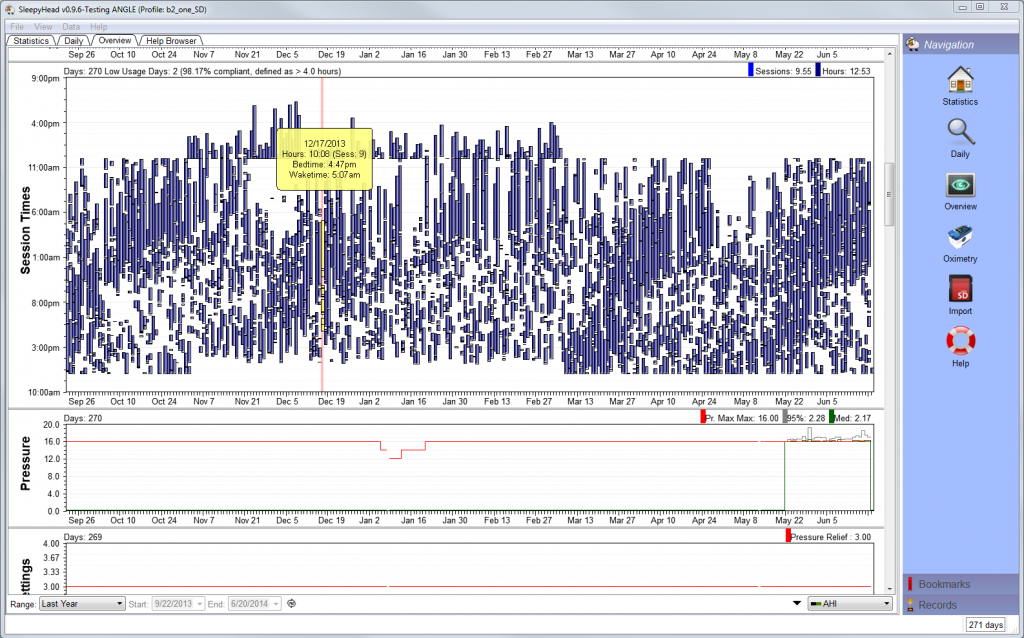Click the 'Pr. Max Max: 16.00' legend text
The width and height of the screenshot is (1024, 638).
click(x=743, y=418)
